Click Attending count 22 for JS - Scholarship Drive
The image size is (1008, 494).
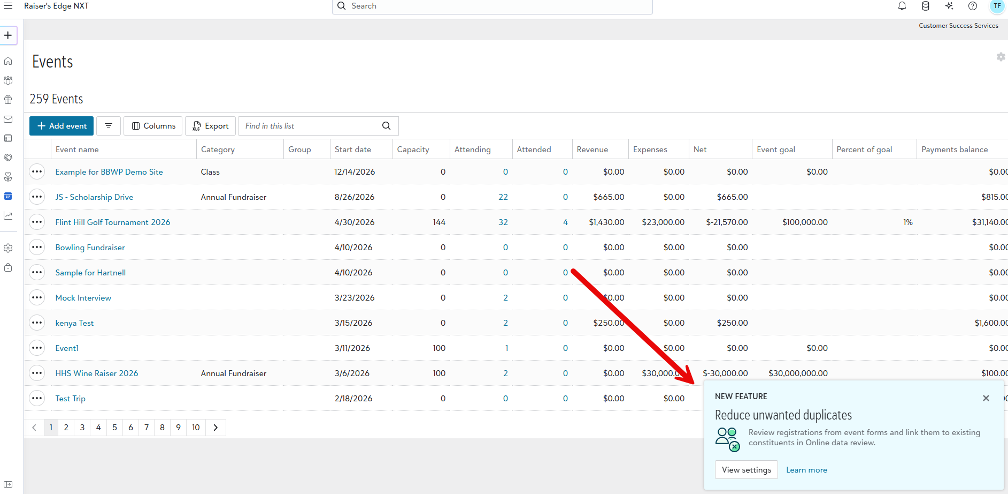pos(503,197)
